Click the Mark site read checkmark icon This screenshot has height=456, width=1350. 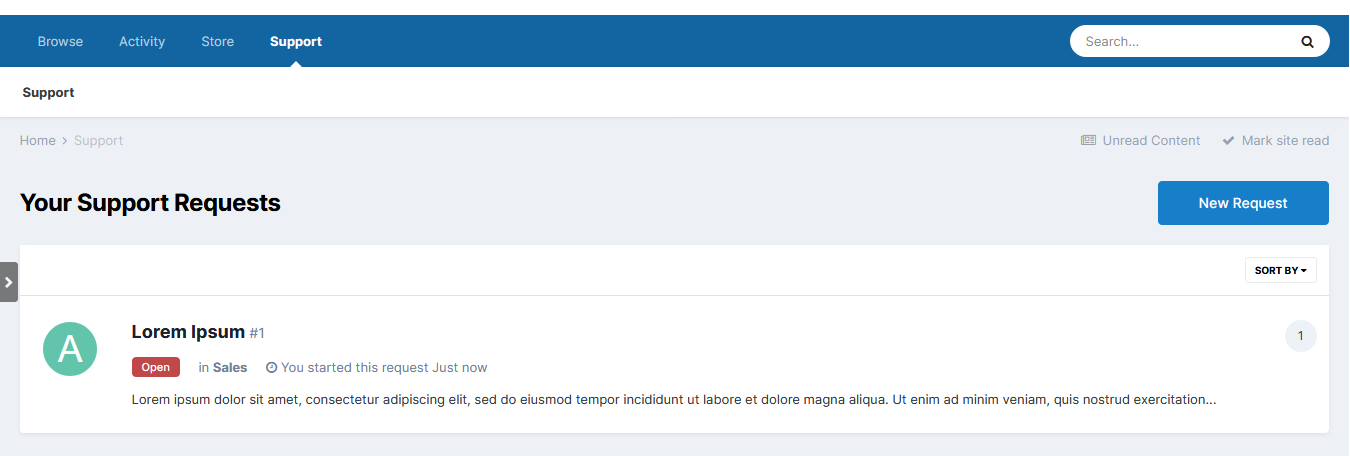pos(1228,141)
